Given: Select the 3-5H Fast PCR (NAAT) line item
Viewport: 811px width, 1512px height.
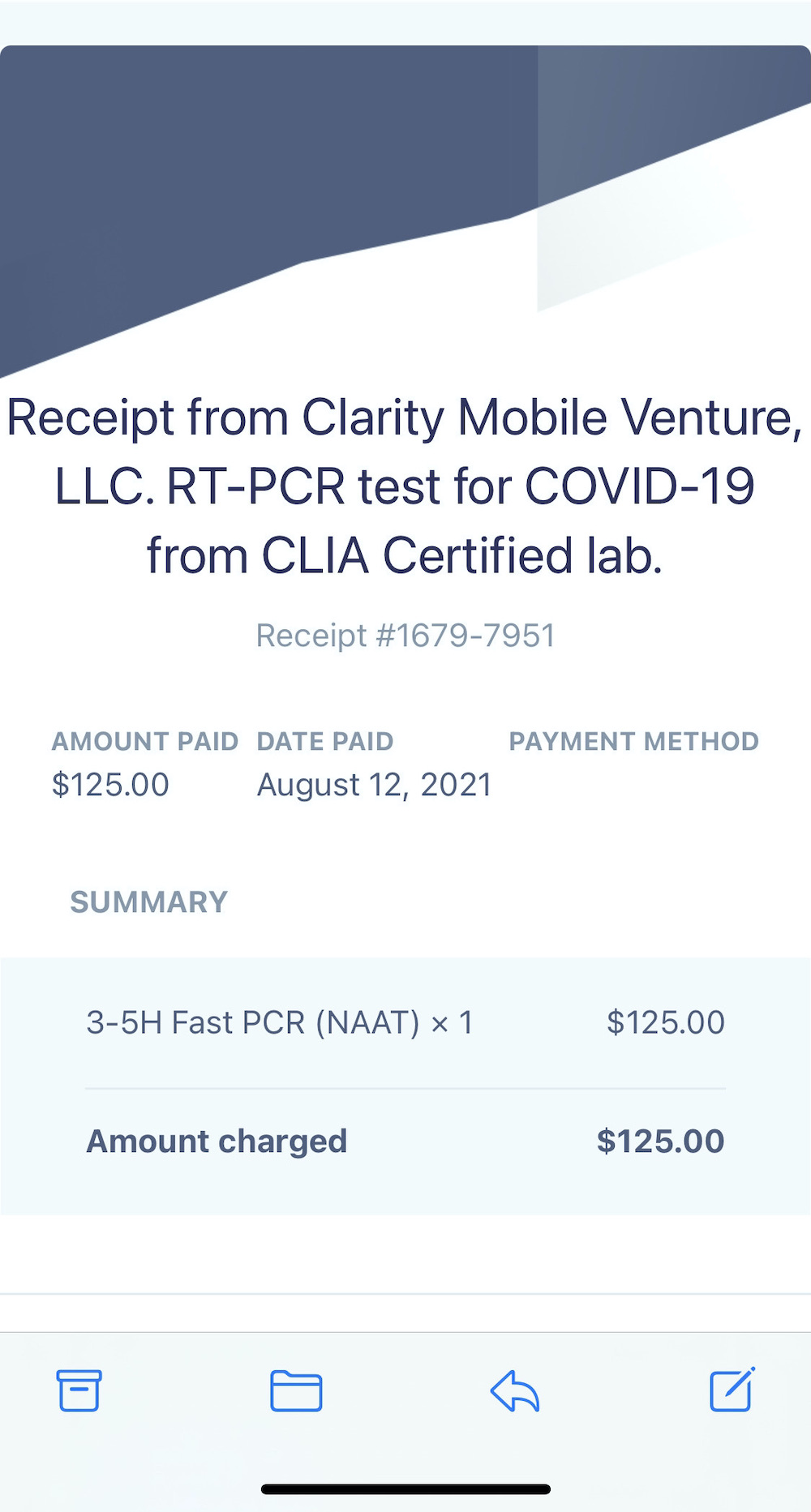Looking at the screenshot, I should (x=280, y=1022).
